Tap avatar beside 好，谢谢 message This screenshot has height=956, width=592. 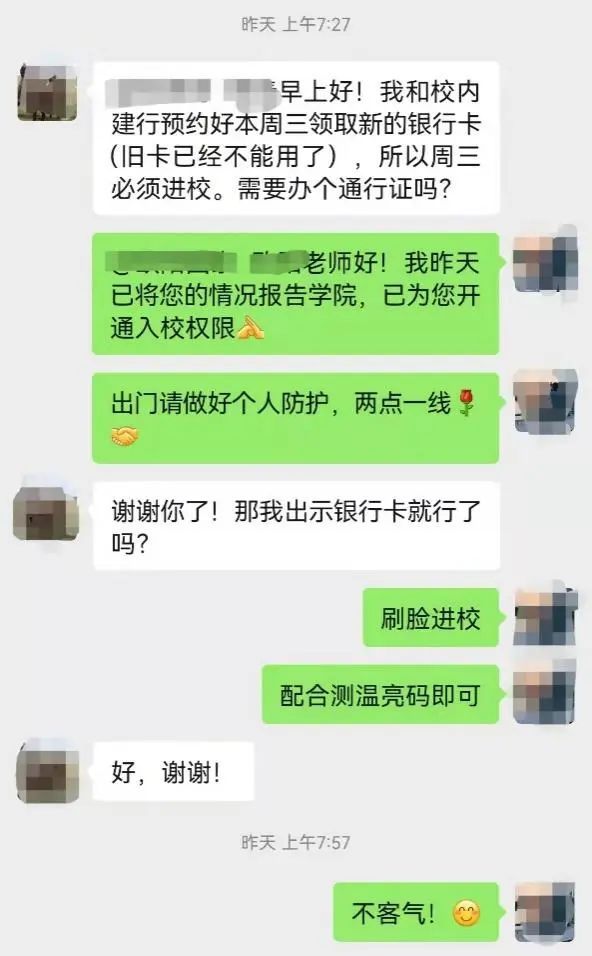click(x=47, y=771)
